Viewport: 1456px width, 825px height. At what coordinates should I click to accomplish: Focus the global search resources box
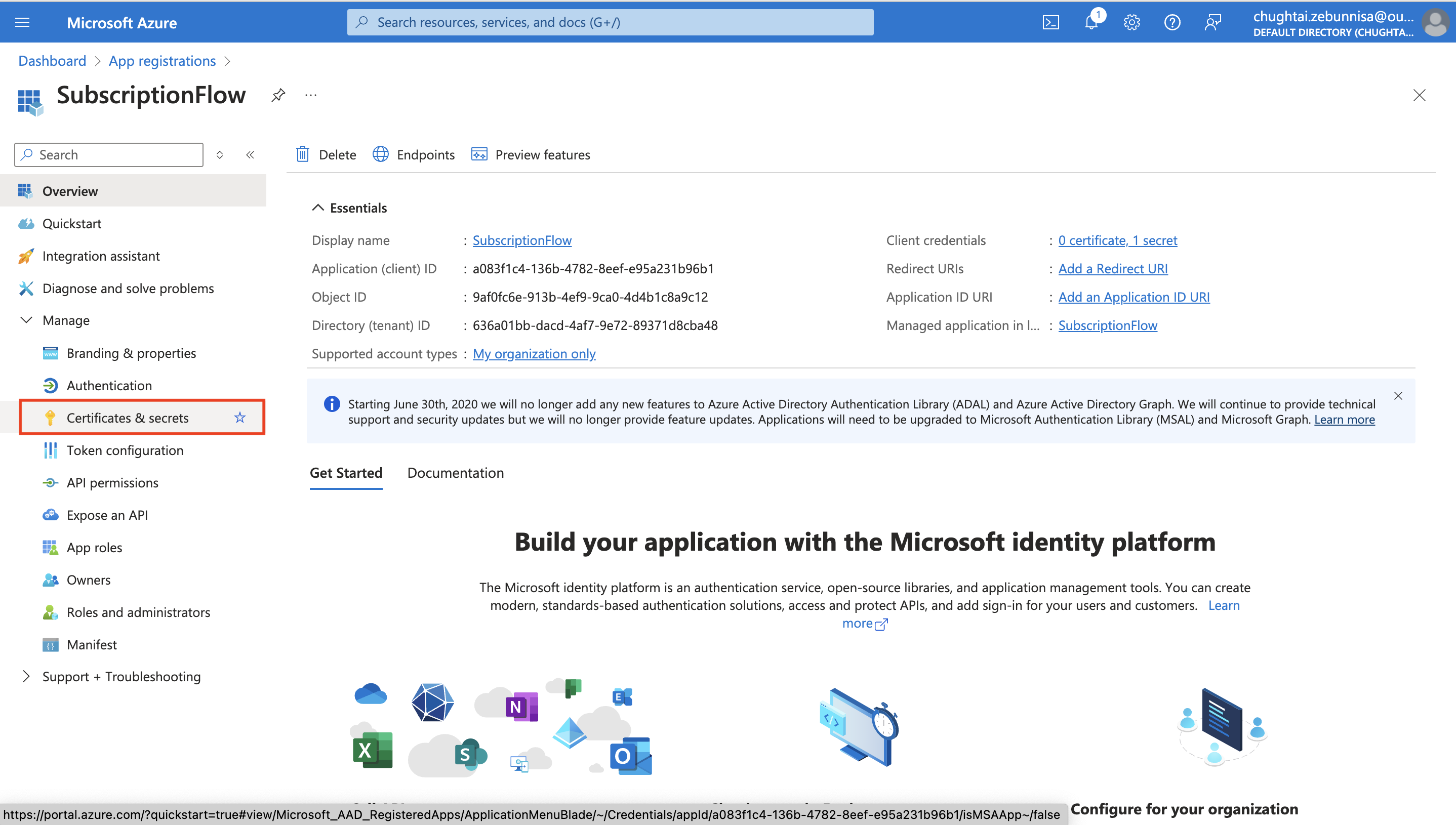coord(610,22)
